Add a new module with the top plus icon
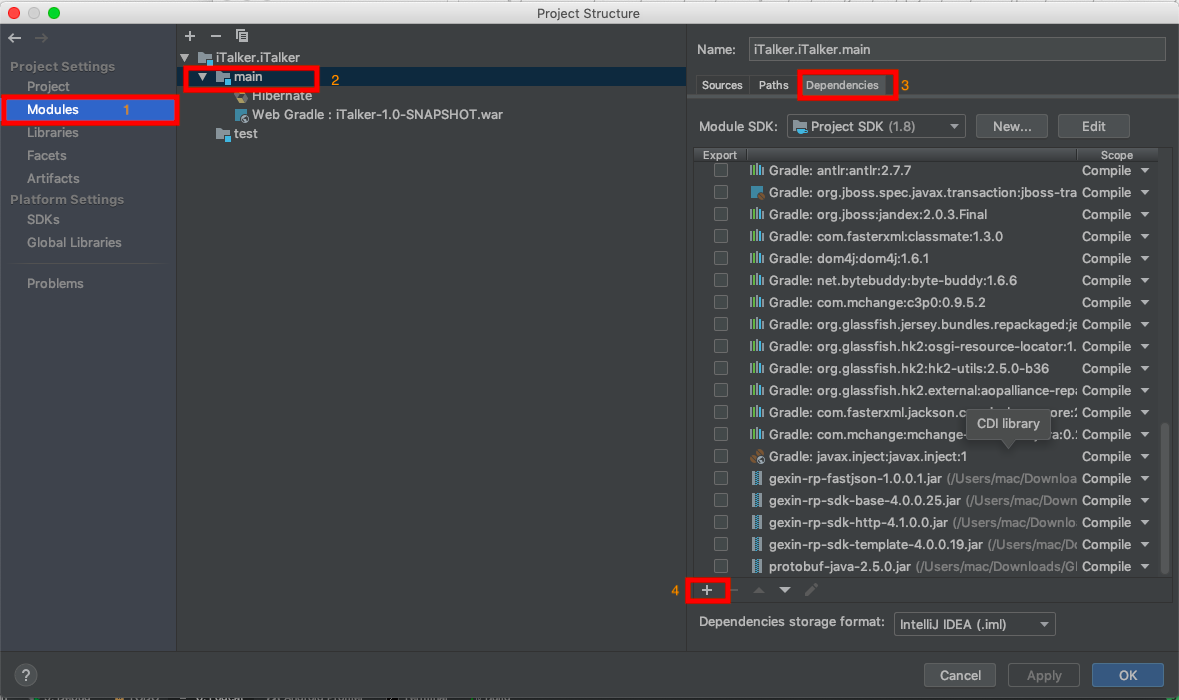 [189, 35]
